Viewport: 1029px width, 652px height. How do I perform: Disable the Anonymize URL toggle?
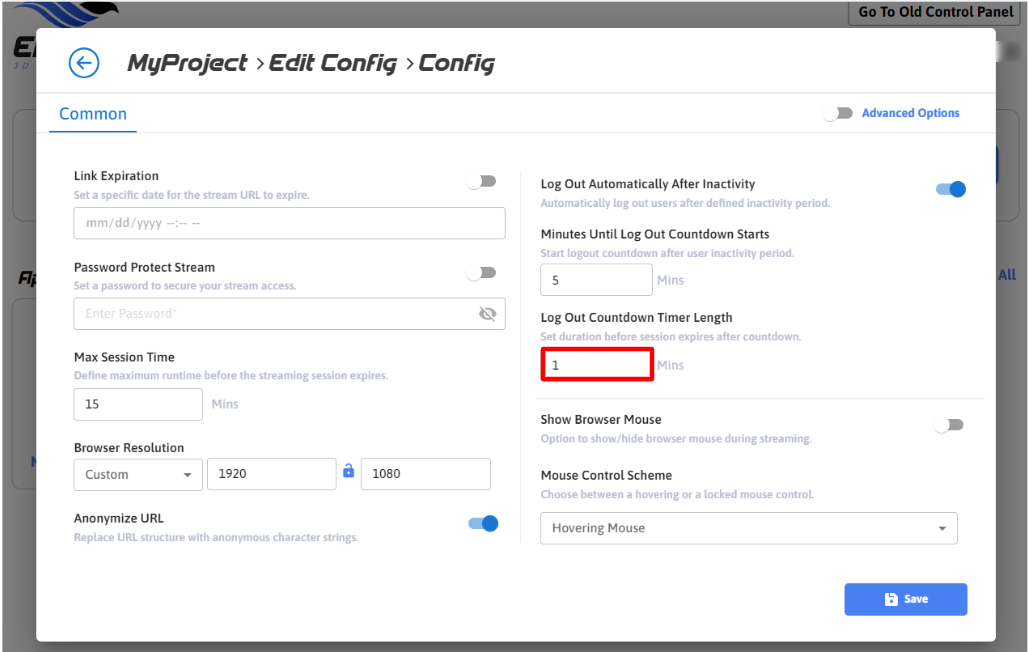tap(483, 523)
